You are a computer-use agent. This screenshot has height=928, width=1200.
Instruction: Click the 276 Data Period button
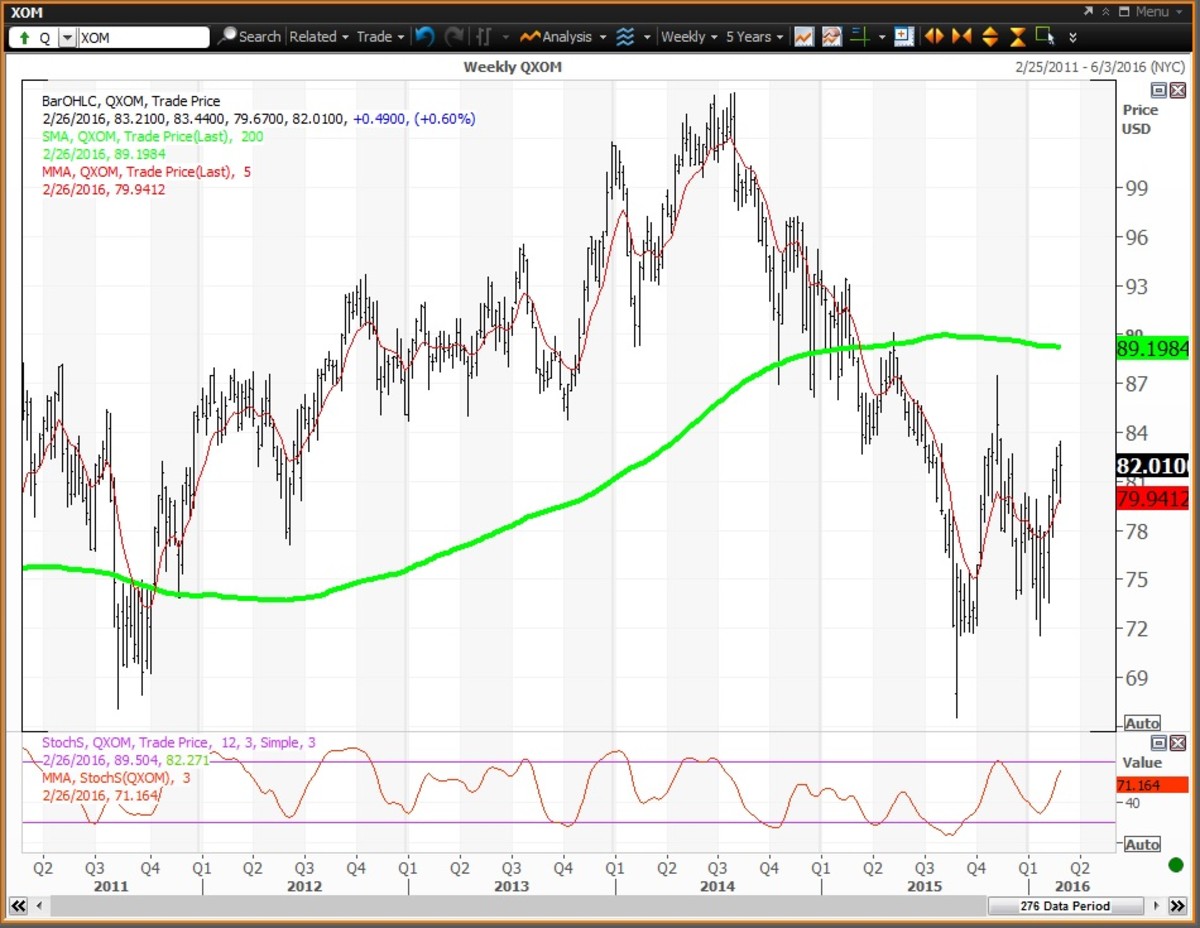(1064, 906)
